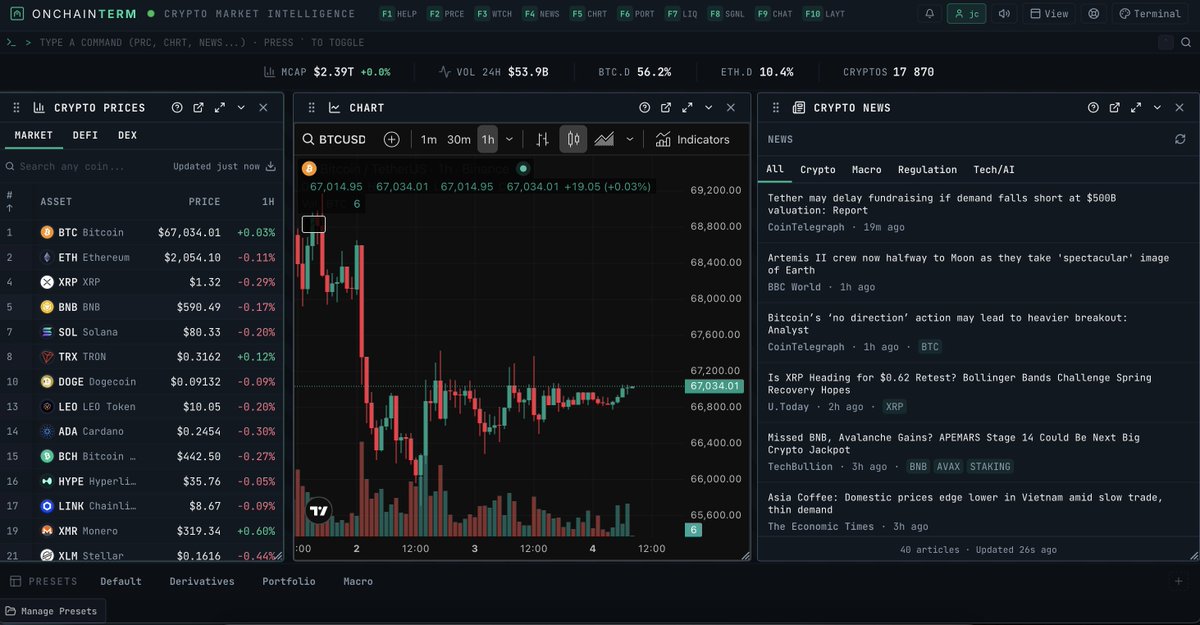Sort by the rank # column
1200x625 pixels.
pos(10,201)
